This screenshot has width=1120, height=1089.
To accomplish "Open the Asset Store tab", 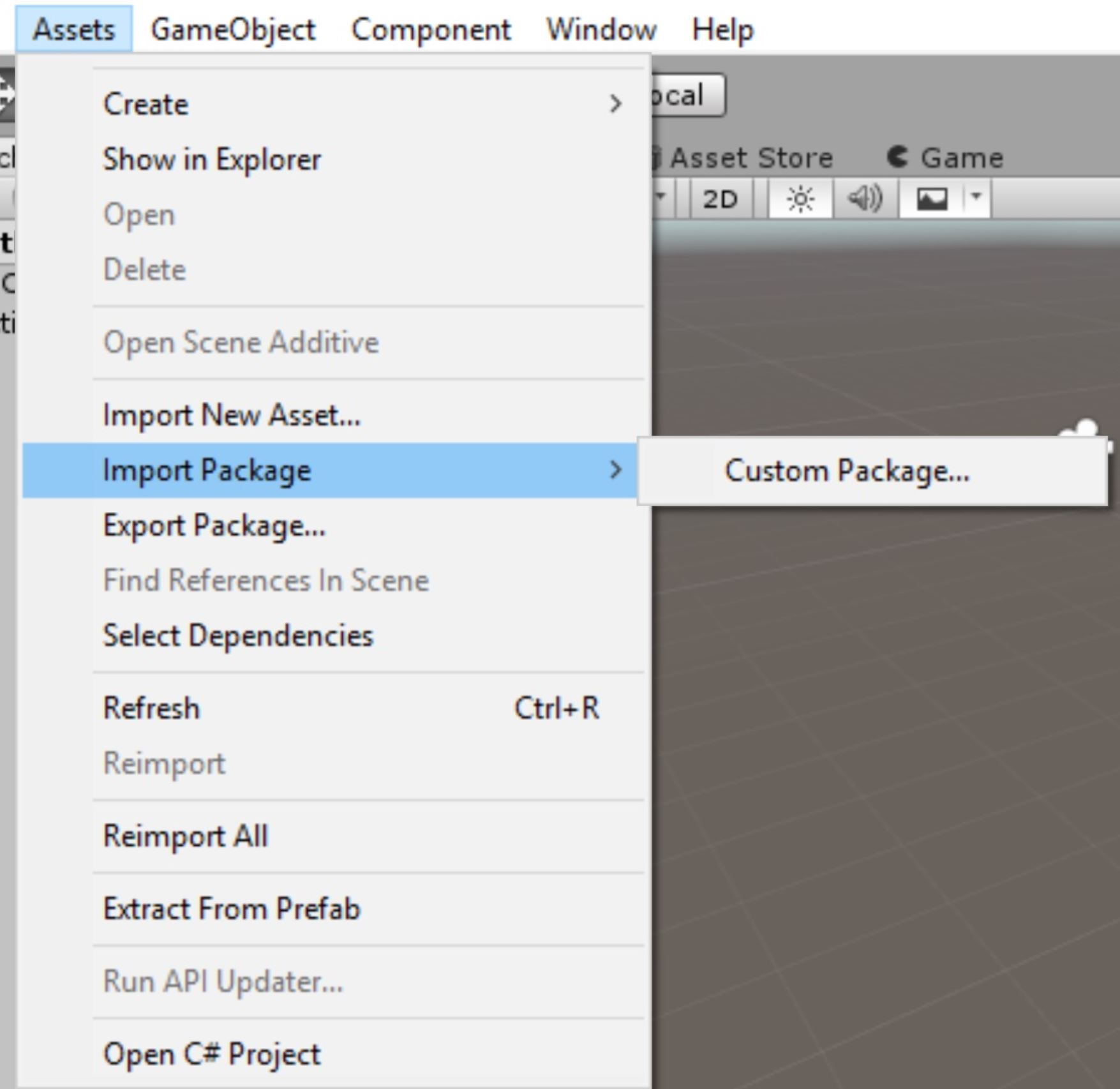I will [x=750, y=158].
